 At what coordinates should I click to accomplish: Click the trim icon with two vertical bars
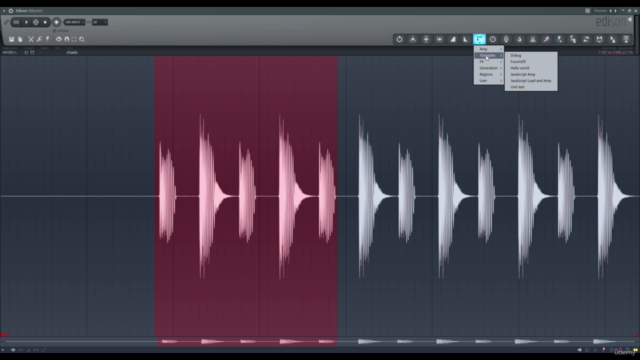(440, 39)
